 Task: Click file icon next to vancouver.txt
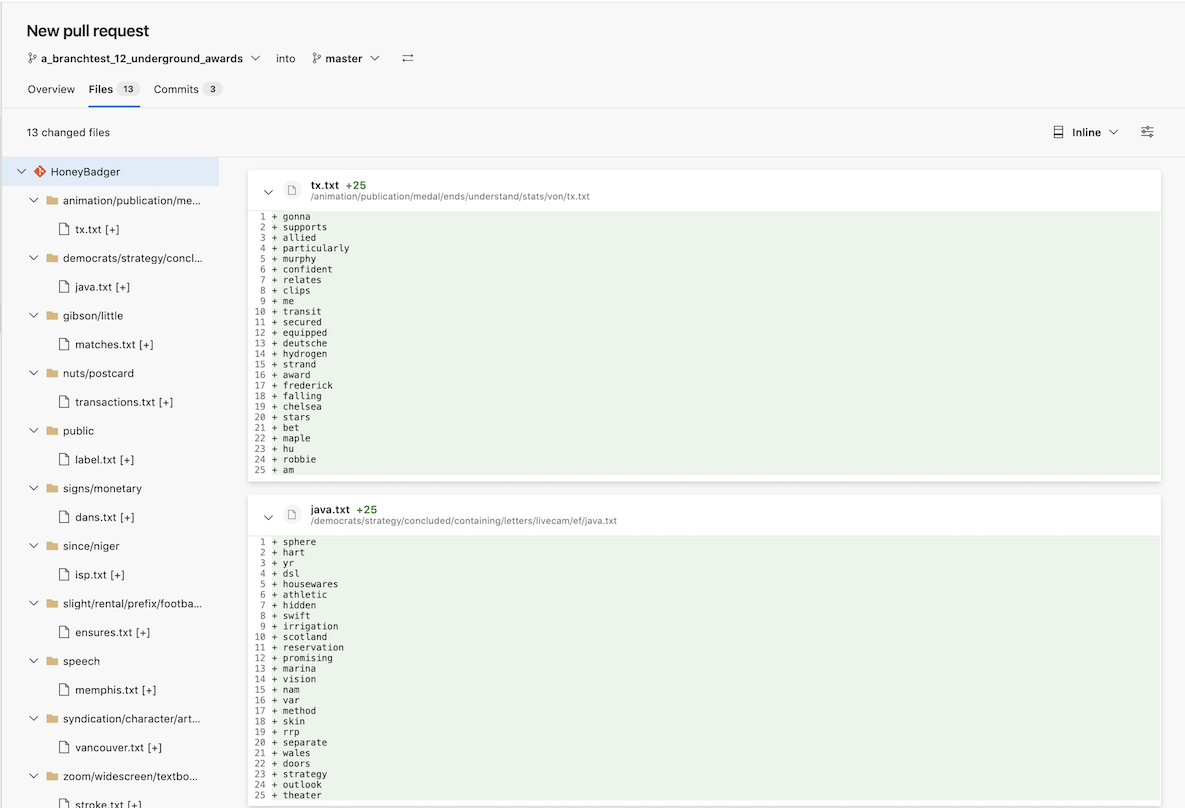tap(64, 747)
